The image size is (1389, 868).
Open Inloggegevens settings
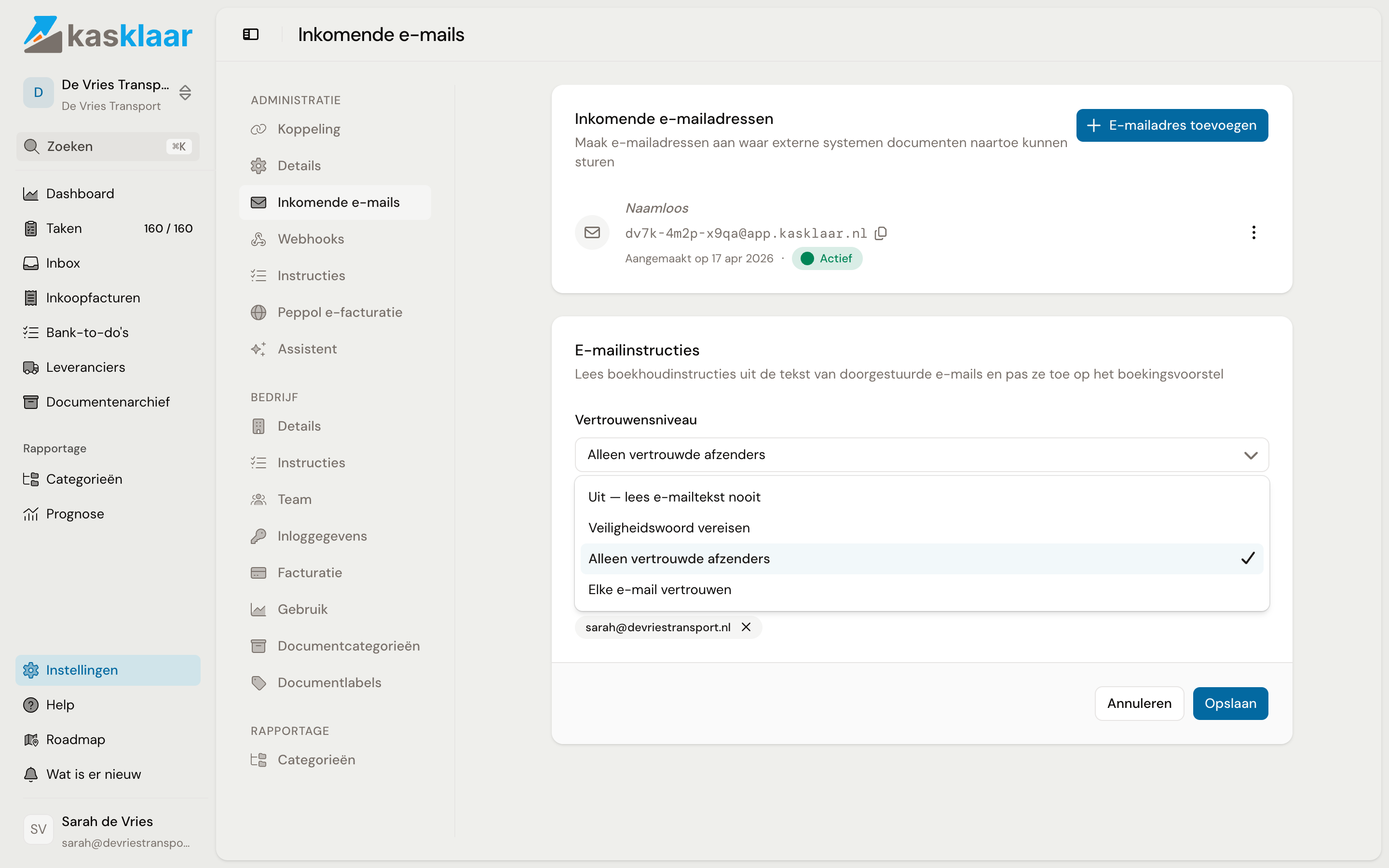335,536
